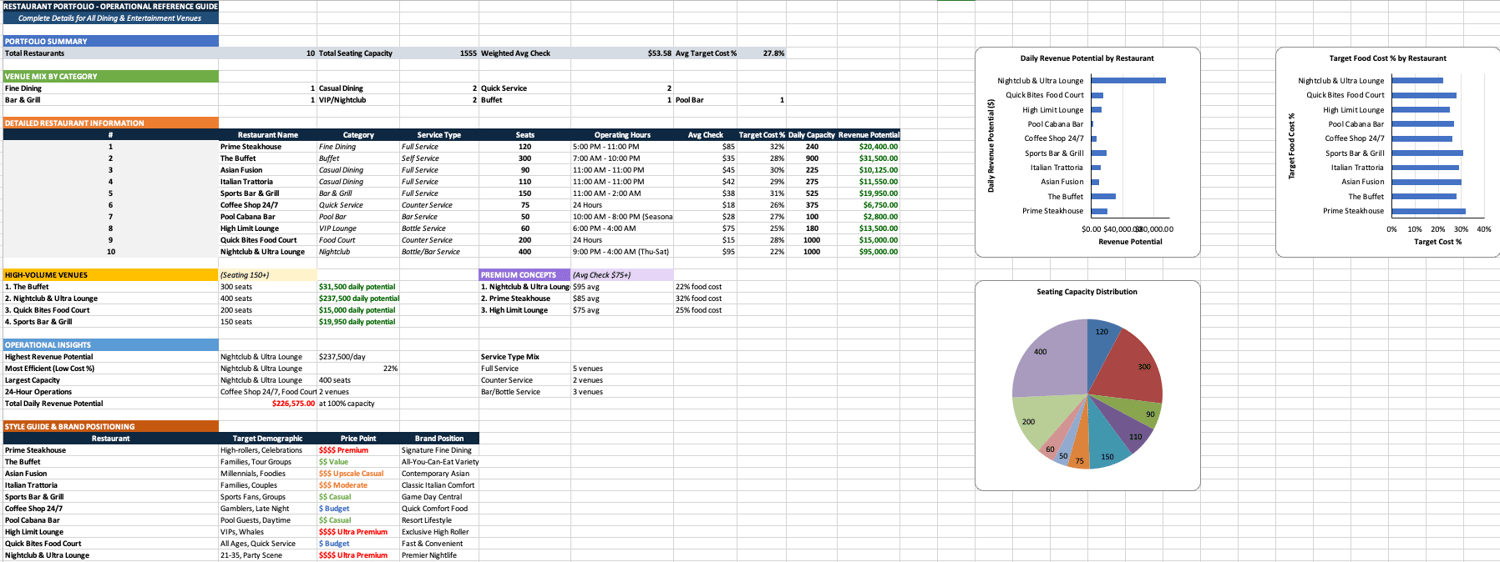Click the $45 avg check for Asian Fusion
Image resolution: width=1500 pixels, height=562 pixels.
(706, 170)
